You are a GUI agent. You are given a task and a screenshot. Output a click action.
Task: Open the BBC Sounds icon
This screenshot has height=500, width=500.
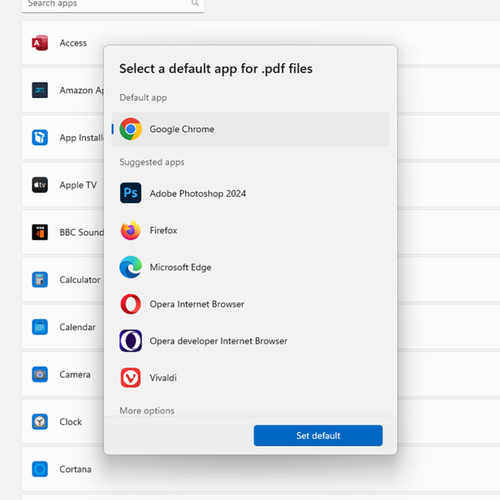pos(40,232)
